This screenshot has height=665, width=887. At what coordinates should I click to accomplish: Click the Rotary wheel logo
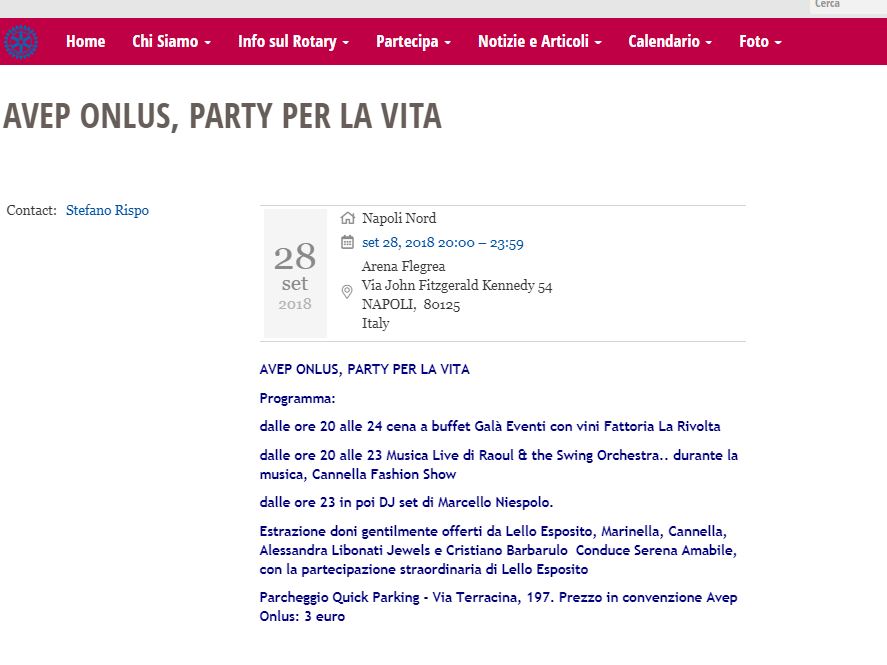20,42
